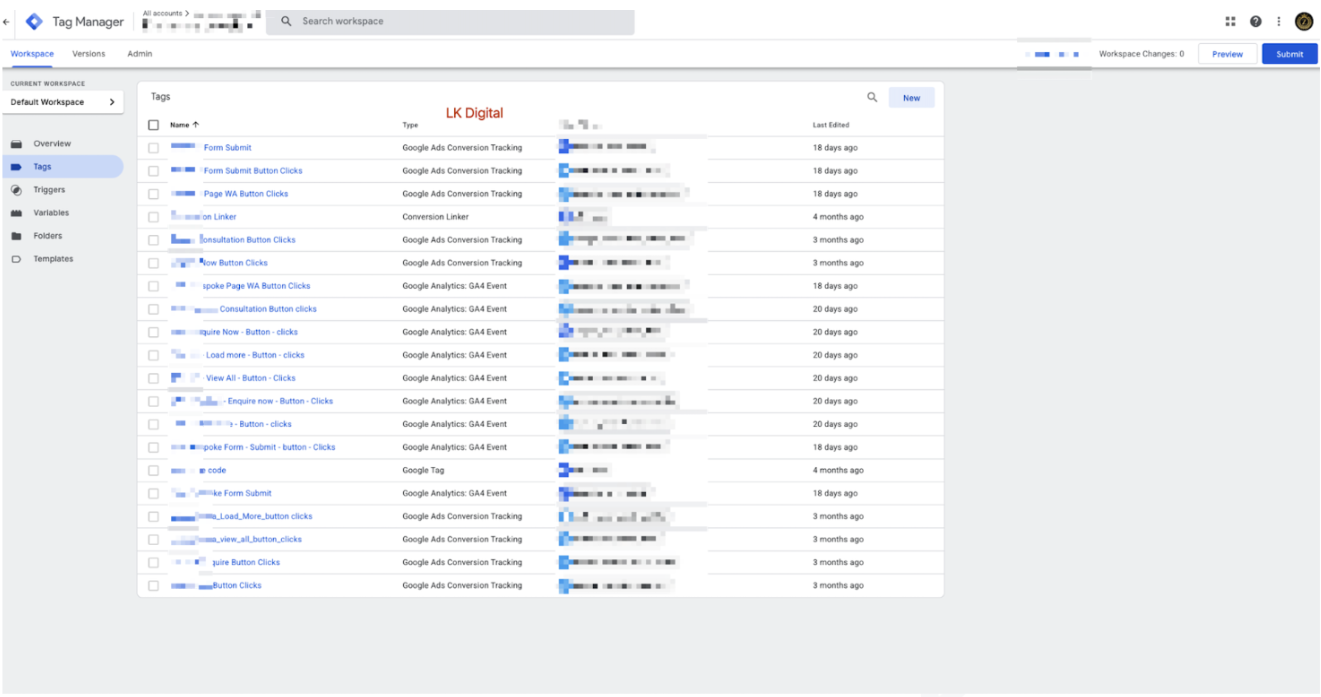The height and width of the screenshot is (697, 1321).
Task: Open the Form - Submit - button - Clicks tag
Action: pyautogui.click(x=269, y=447)
